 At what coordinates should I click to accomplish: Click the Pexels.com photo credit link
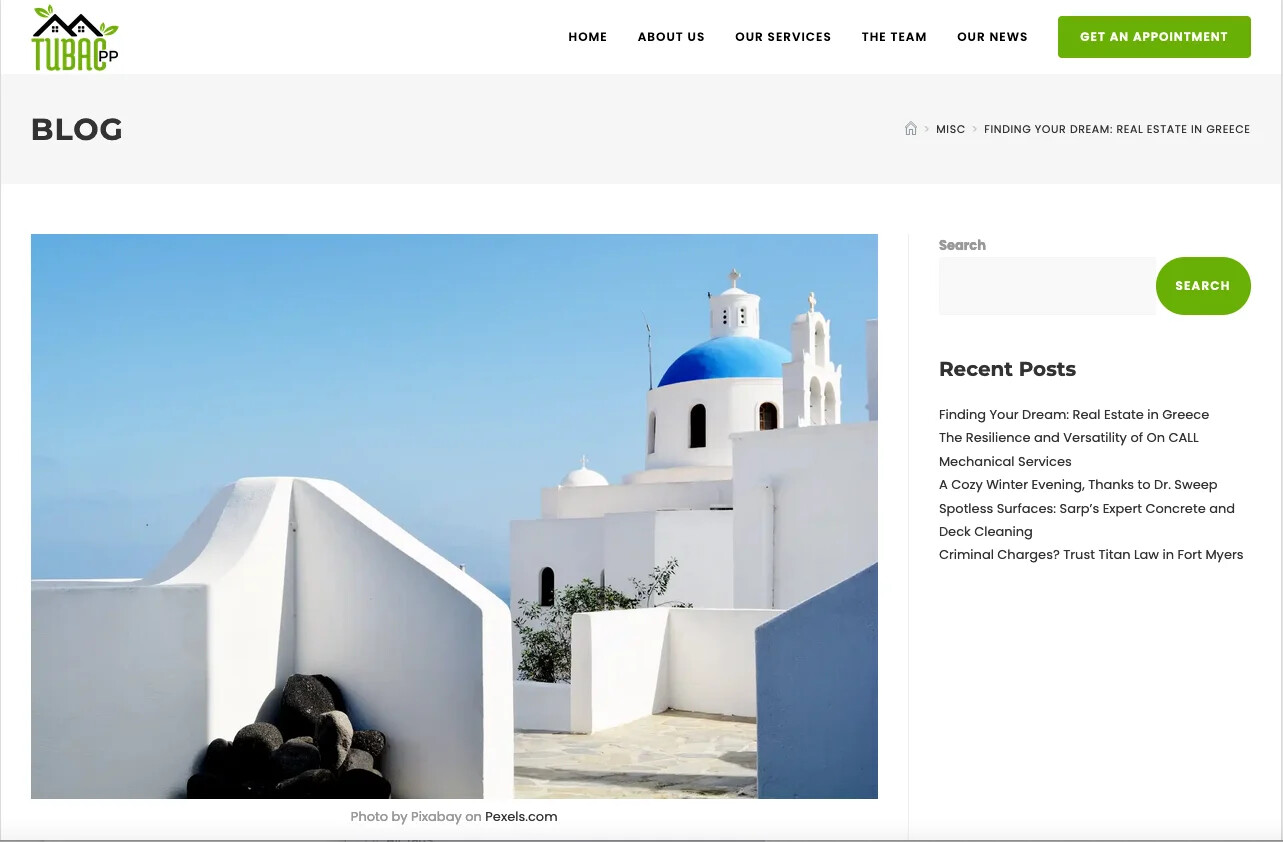tap(521, 817)
